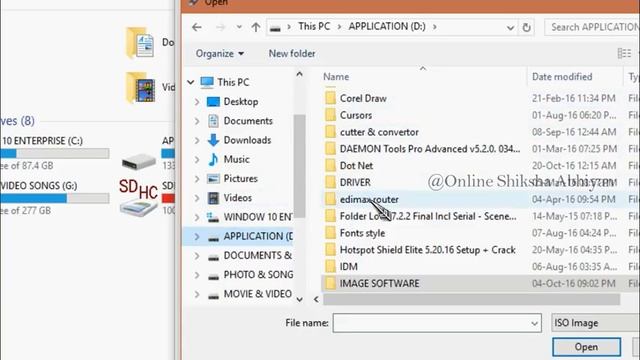
Task: Click Hotspot Shield Elite folder icon
Action: (x=330, y=250)
